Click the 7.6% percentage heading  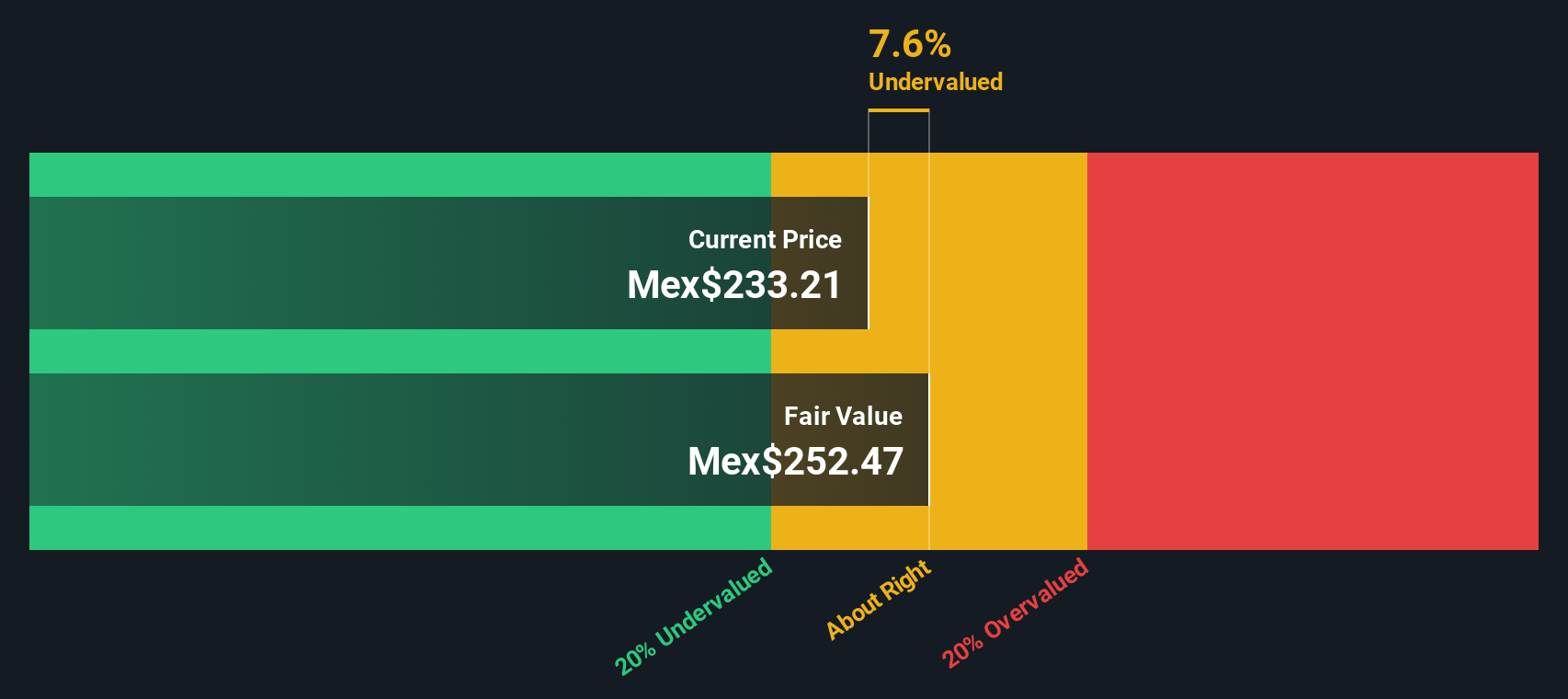coord(909,44)
